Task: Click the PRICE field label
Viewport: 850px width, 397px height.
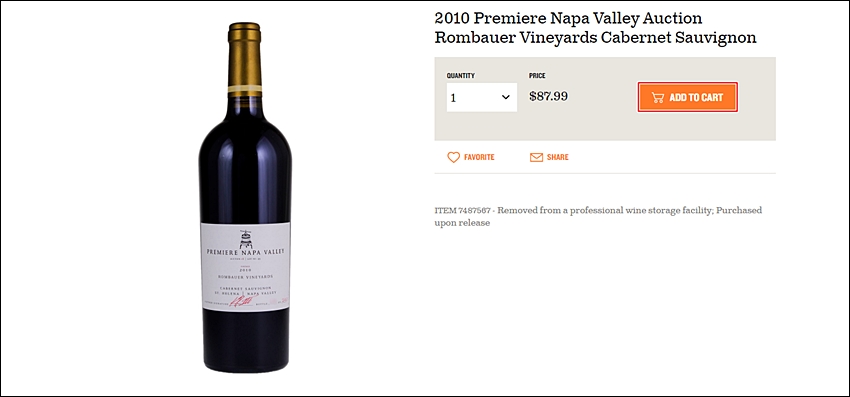Action: (x=537, y=76)
